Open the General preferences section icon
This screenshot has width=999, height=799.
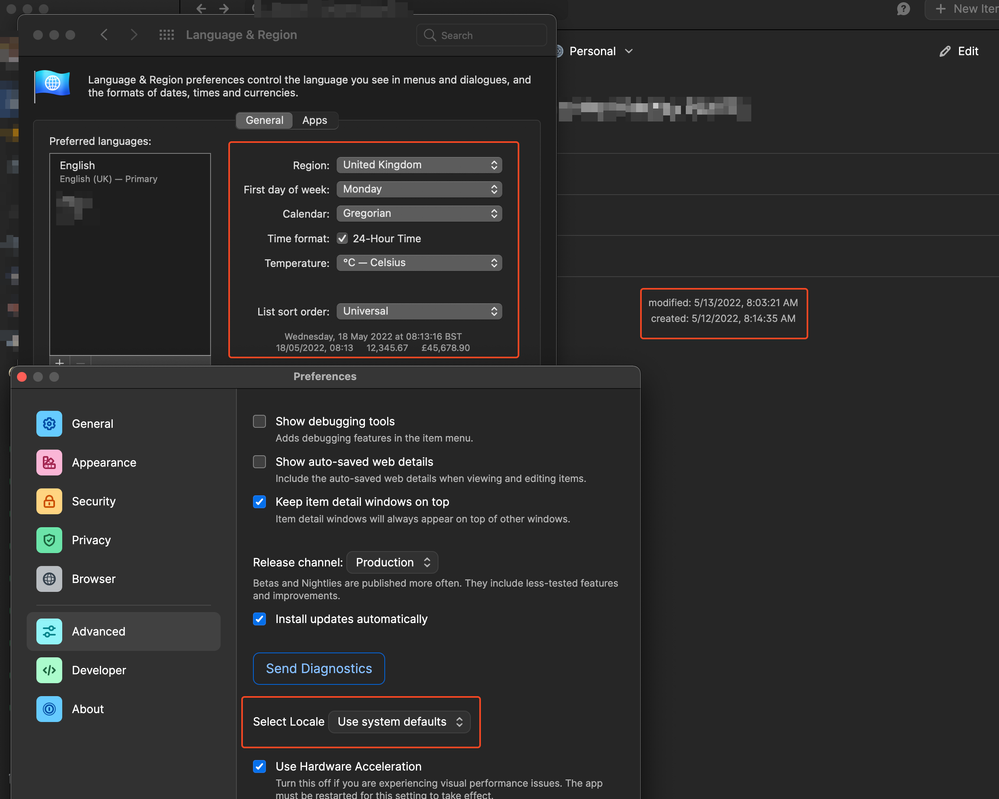49,424
